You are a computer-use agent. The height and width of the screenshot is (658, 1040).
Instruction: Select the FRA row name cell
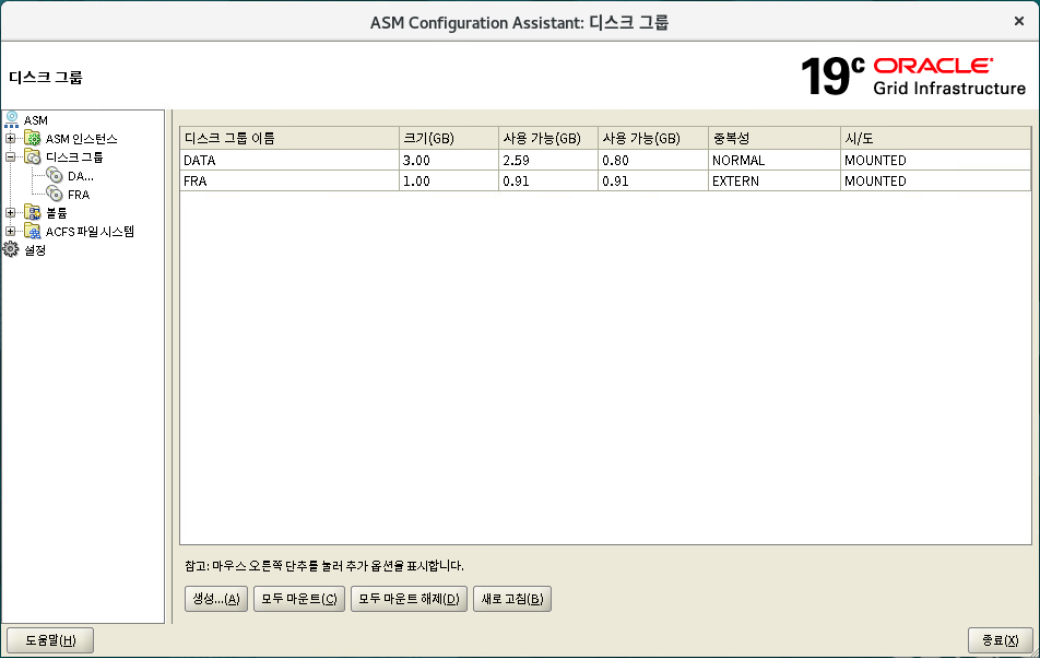289,181
